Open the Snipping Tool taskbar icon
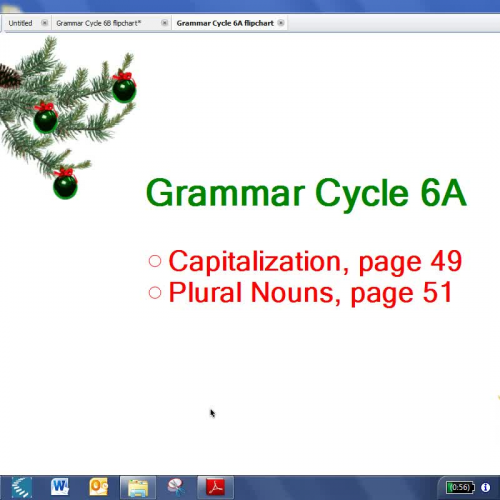 (177, 487)
